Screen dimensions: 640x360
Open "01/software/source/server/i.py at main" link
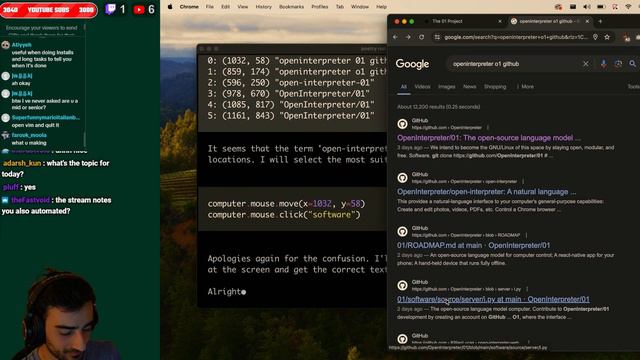(x=493, y=300)
